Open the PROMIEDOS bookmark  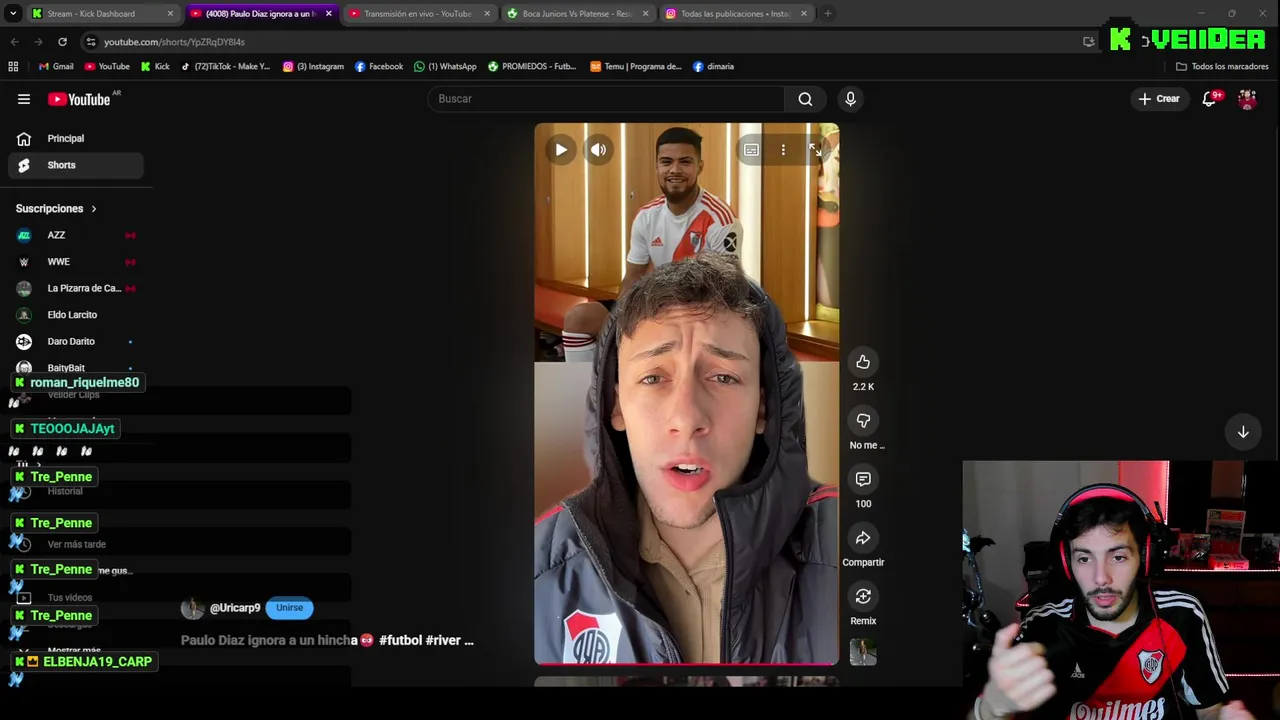pyautogui.click(x=532, y=67)
